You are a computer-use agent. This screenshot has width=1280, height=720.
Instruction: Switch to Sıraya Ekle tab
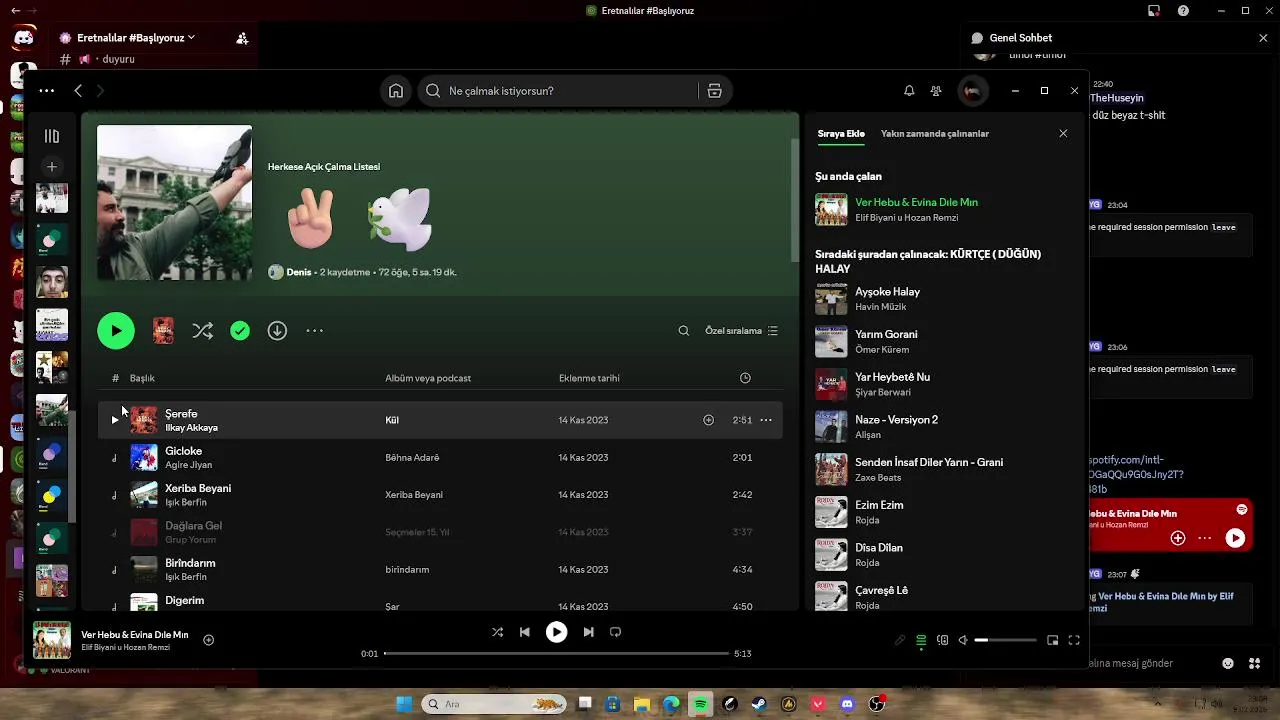pos(841,134)
